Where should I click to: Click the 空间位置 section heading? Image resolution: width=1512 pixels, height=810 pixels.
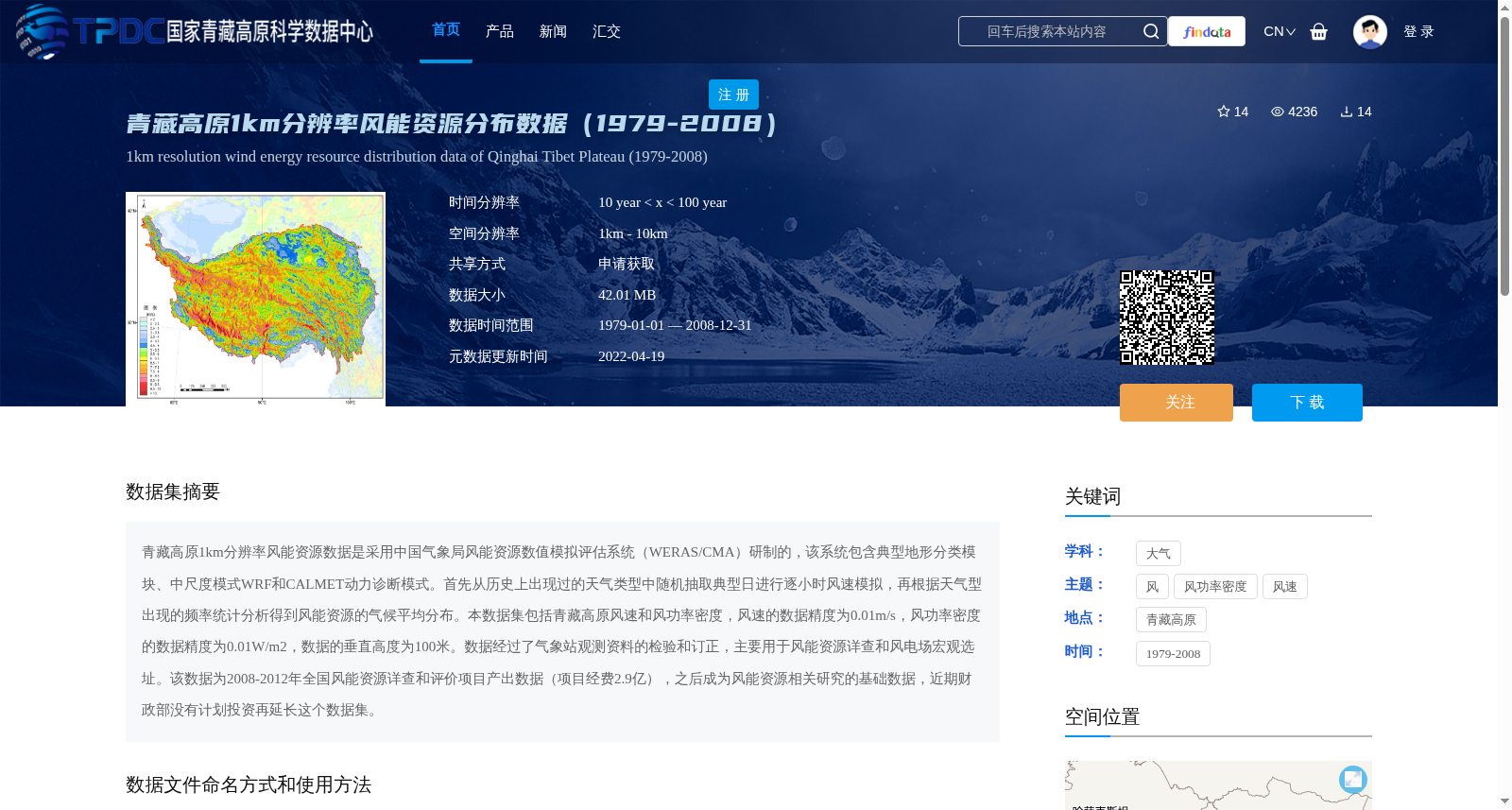1102,716
